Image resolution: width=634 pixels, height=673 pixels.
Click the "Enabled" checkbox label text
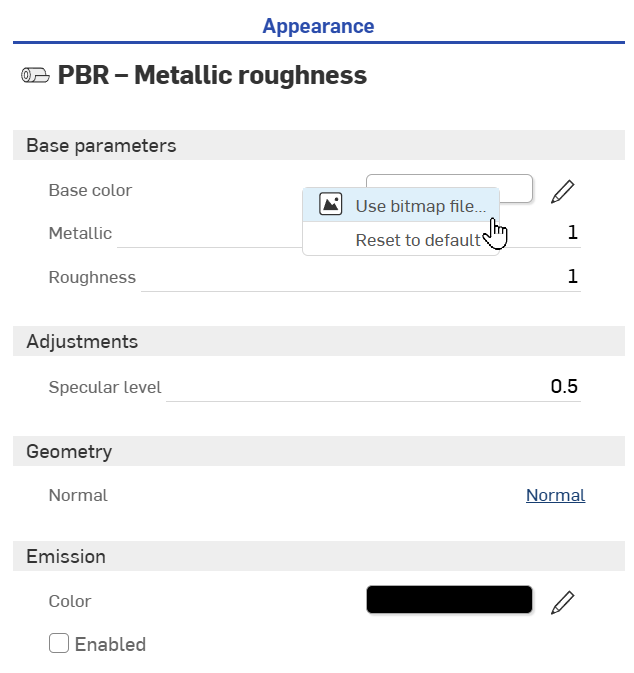point(110,644)
